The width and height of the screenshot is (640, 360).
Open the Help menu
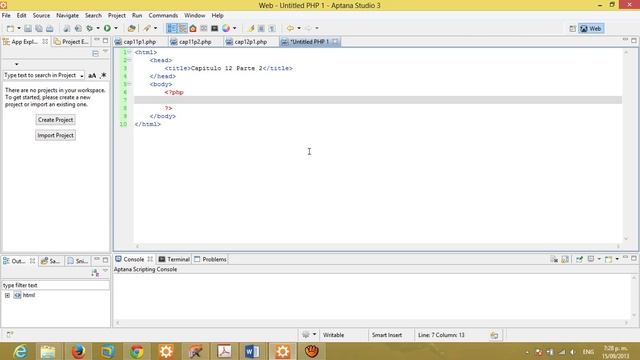pyautogui.click(x=217, y=16)
